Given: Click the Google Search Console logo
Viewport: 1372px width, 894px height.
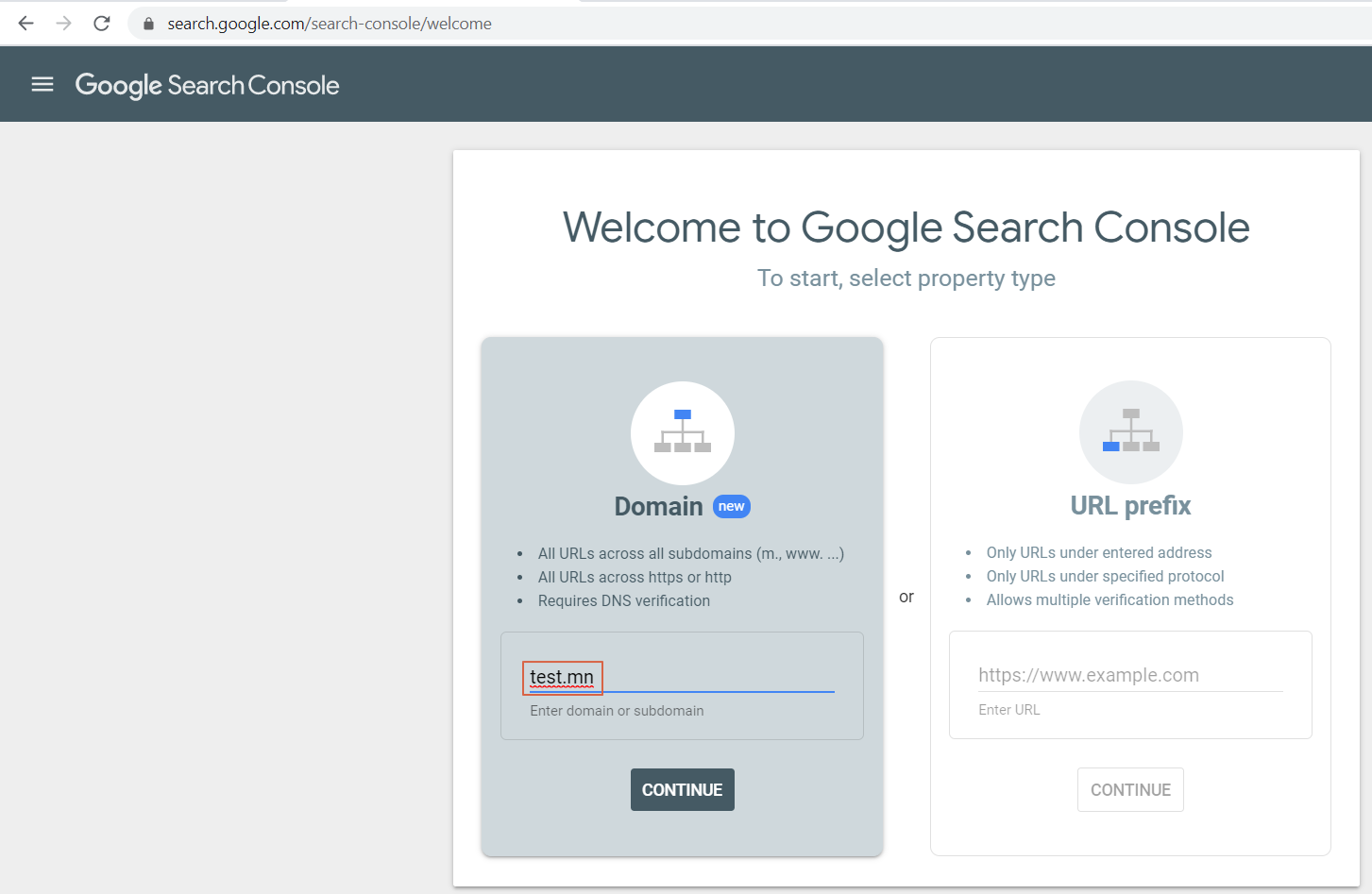Looking at the screenshot, I should (207, 85).
